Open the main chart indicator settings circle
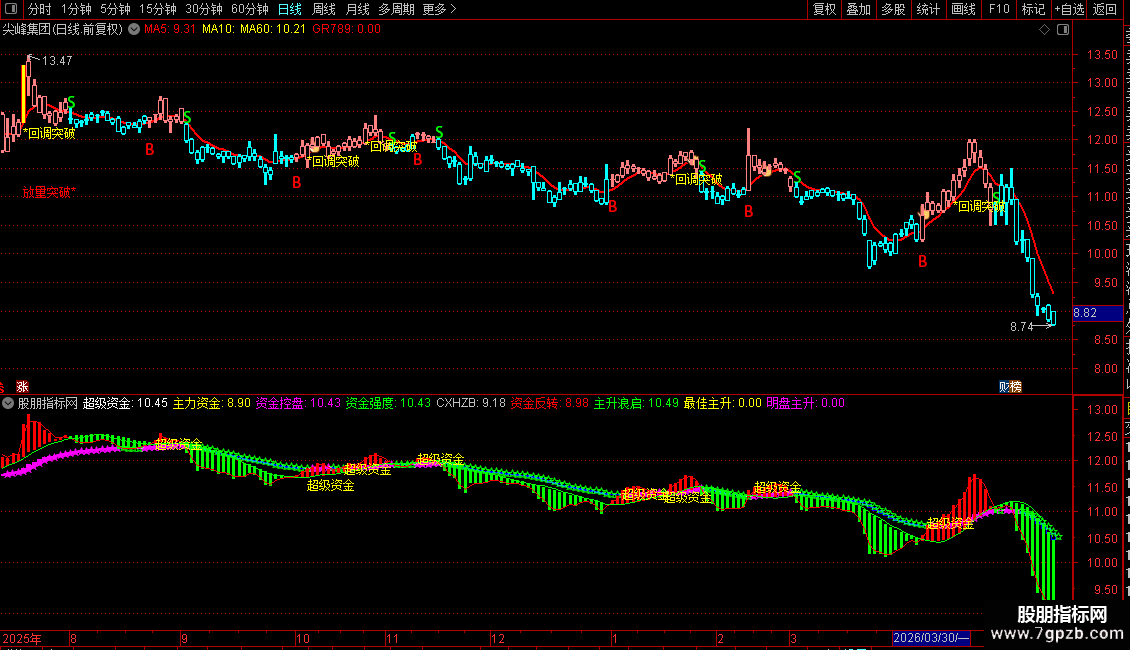 click(134, 30)
